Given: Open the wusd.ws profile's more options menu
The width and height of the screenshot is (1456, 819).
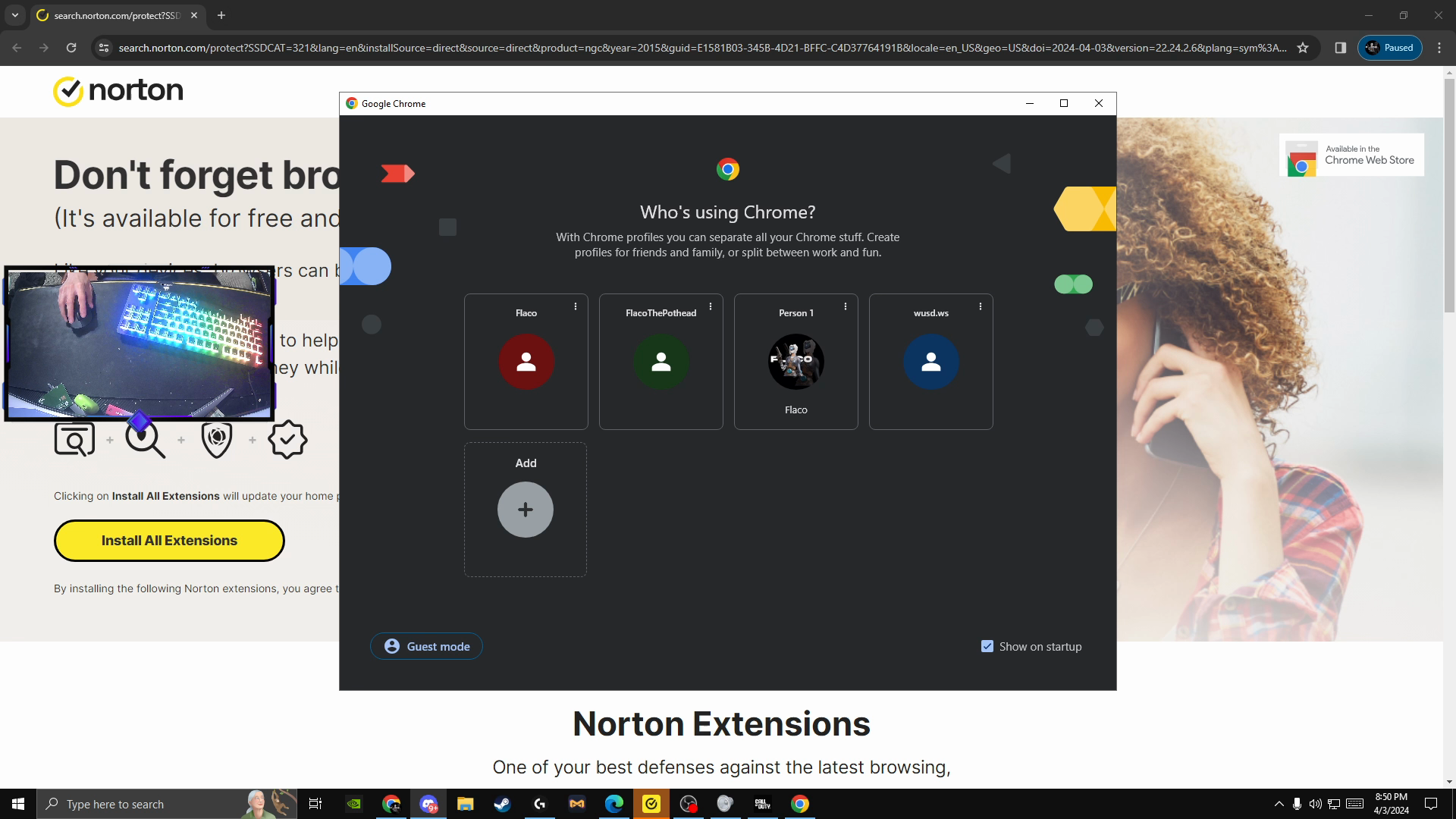Looking at the screenshot, I should click(981, 306).
